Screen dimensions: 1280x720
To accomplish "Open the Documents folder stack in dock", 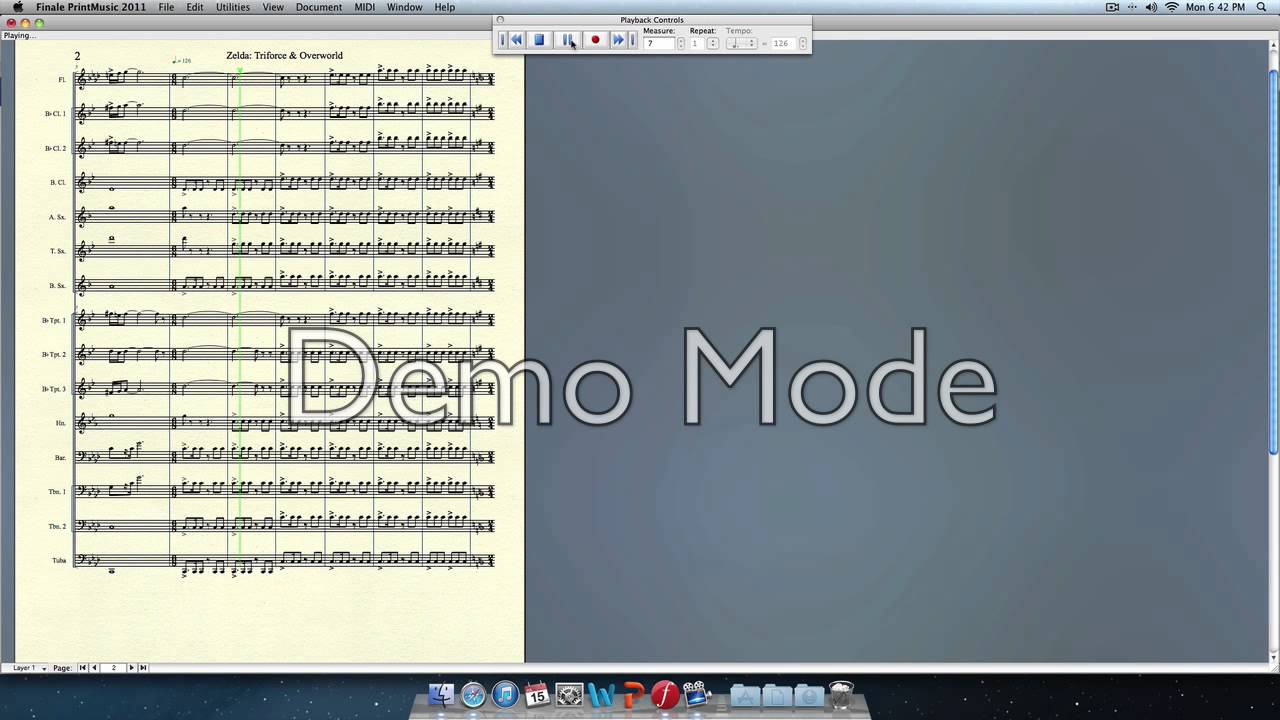I will [x=775, y=695].
